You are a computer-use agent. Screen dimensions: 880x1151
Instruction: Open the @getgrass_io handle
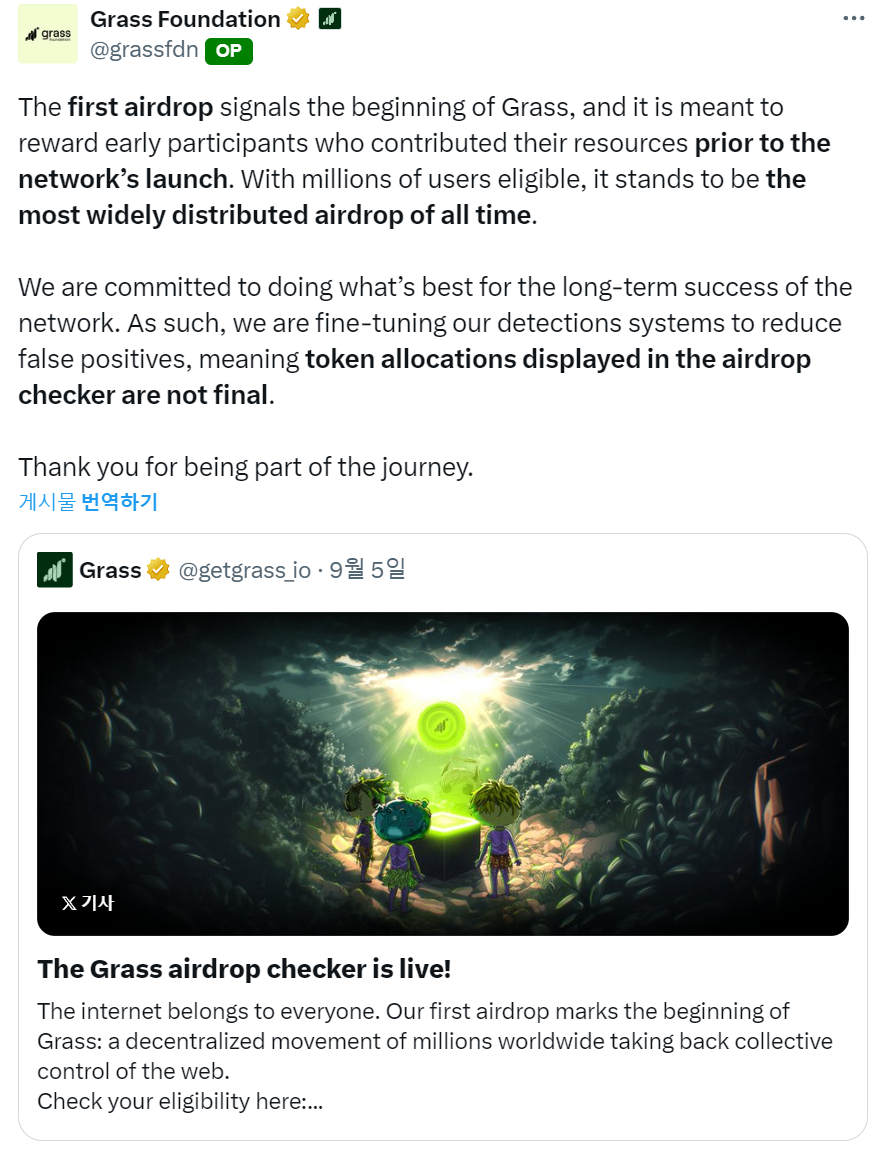(x=244, y=570)
